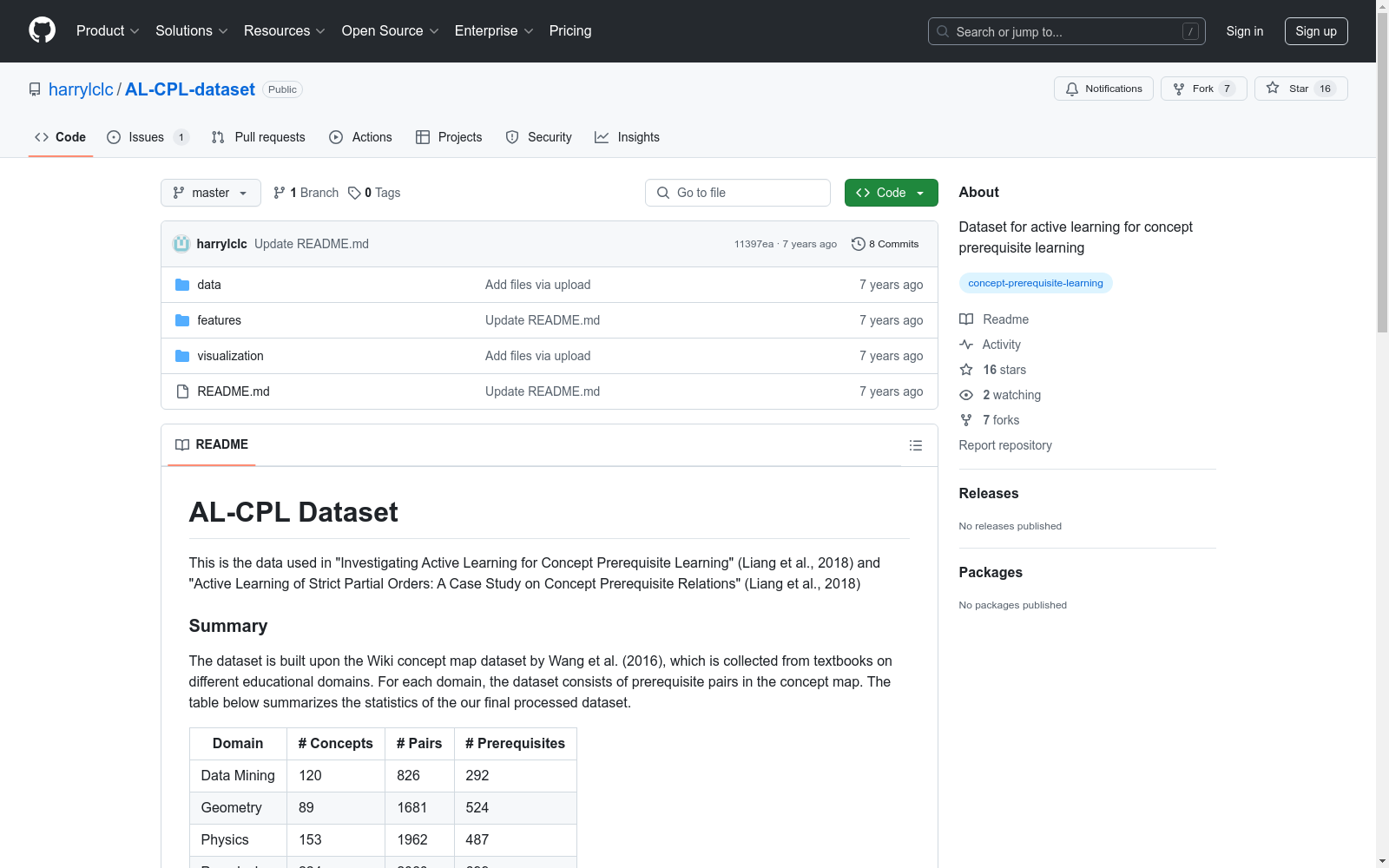This screenshot has width=1389, height=868.
Task: Open the Pricing page
Action: (x=570, y=30)
